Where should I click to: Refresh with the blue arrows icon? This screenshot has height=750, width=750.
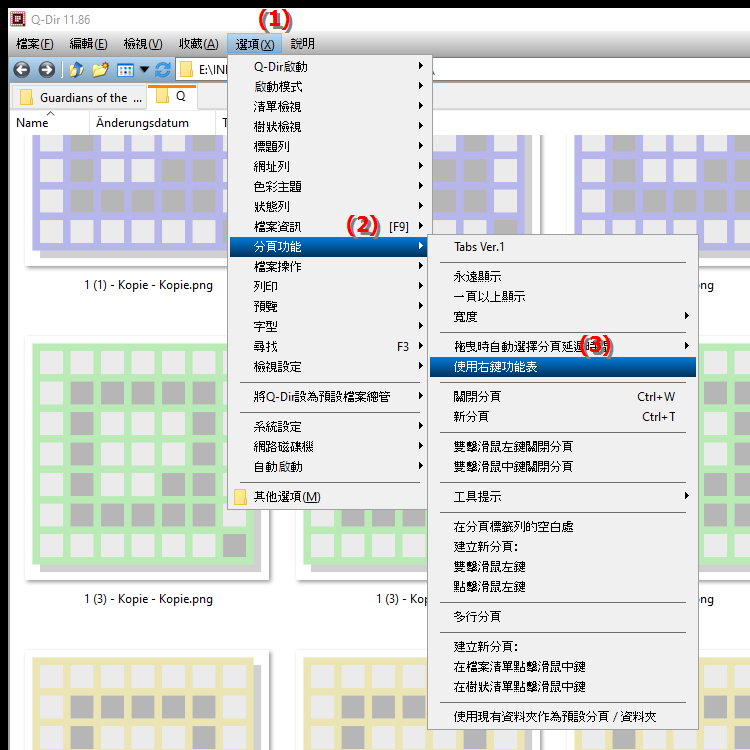click(x=163, y=70)
